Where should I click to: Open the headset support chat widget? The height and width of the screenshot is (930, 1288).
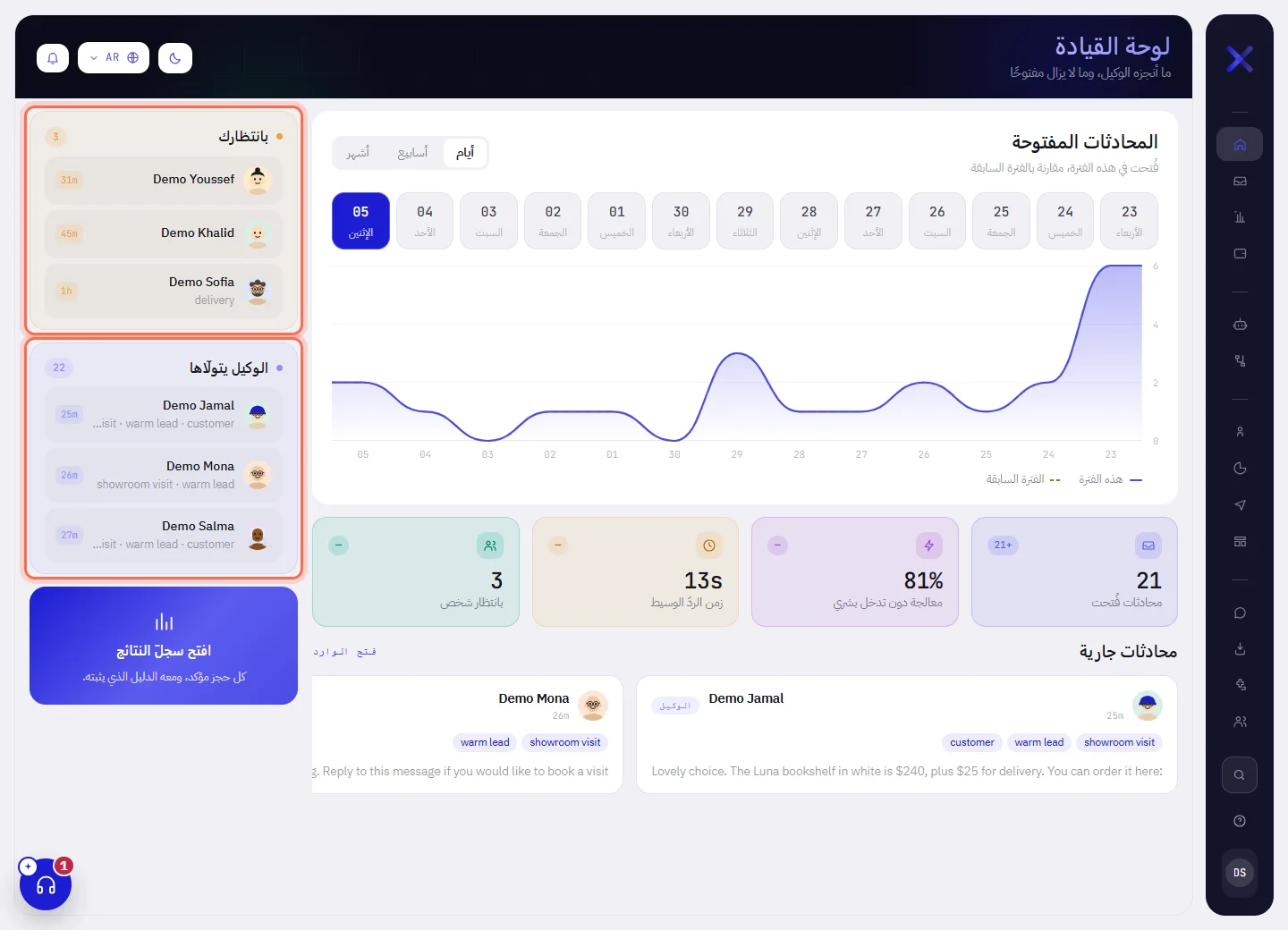(x=46, y=884)
